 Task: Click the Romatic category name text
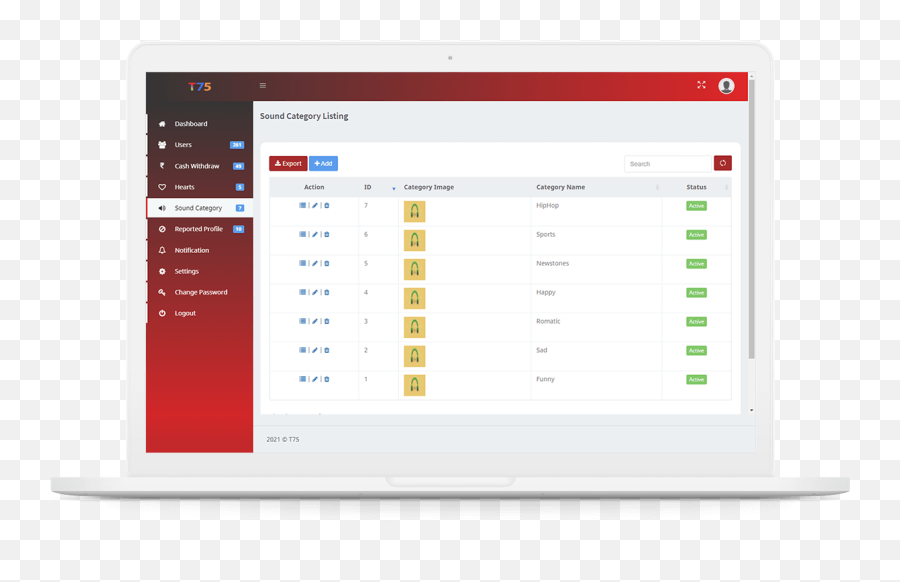(x=548, y=321)
